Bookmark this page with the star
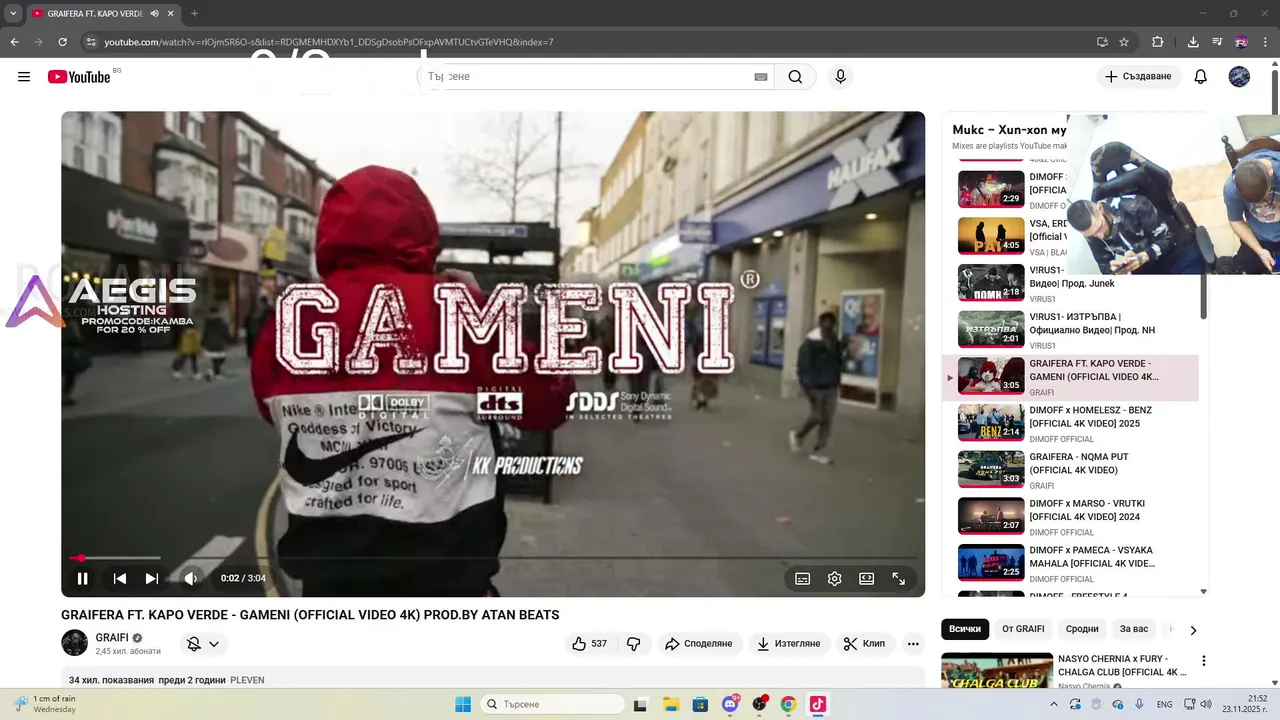This screenshot has width=1280, height=720. point(1124,42)
